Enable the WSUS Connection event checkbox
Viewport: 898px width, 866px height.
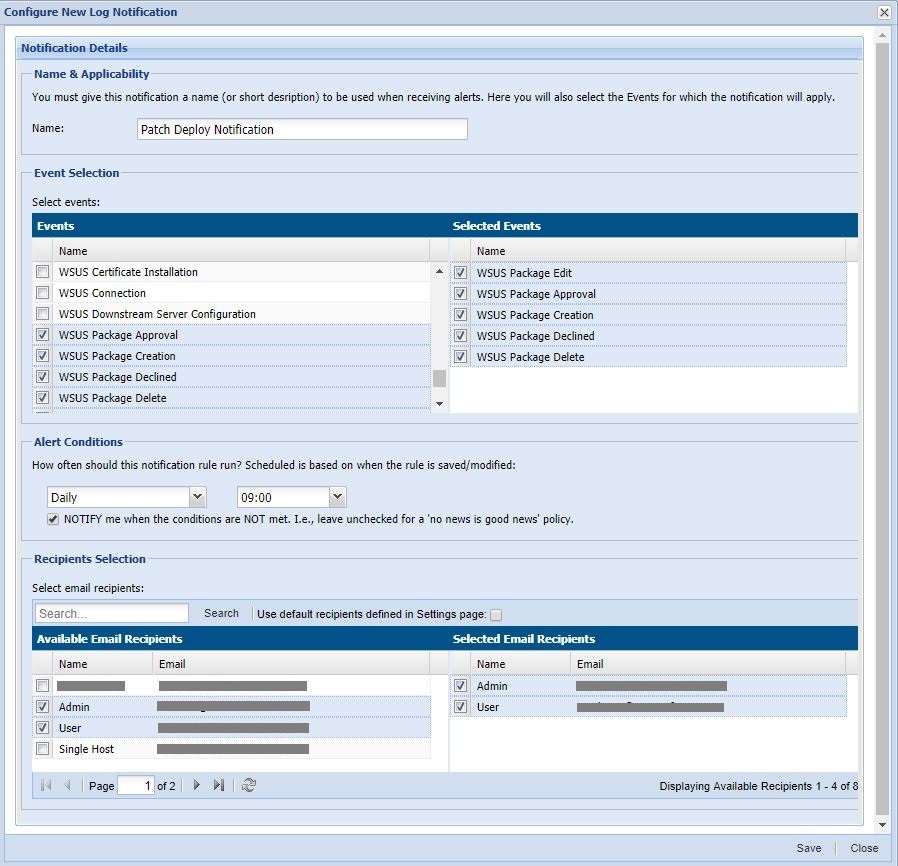tap(42, 293)
